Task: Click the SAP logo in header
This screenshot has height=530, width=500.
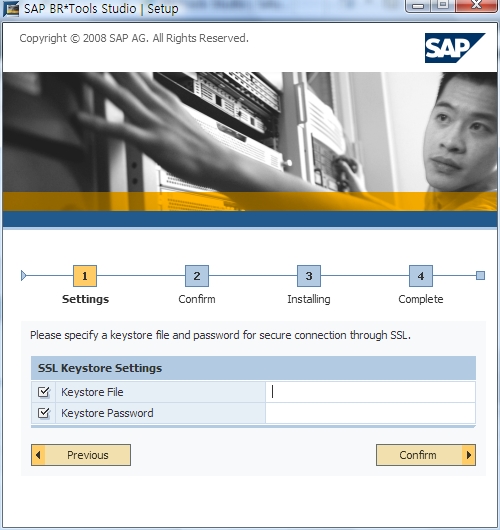Action: pyautogui.click(x=455, y=48)
